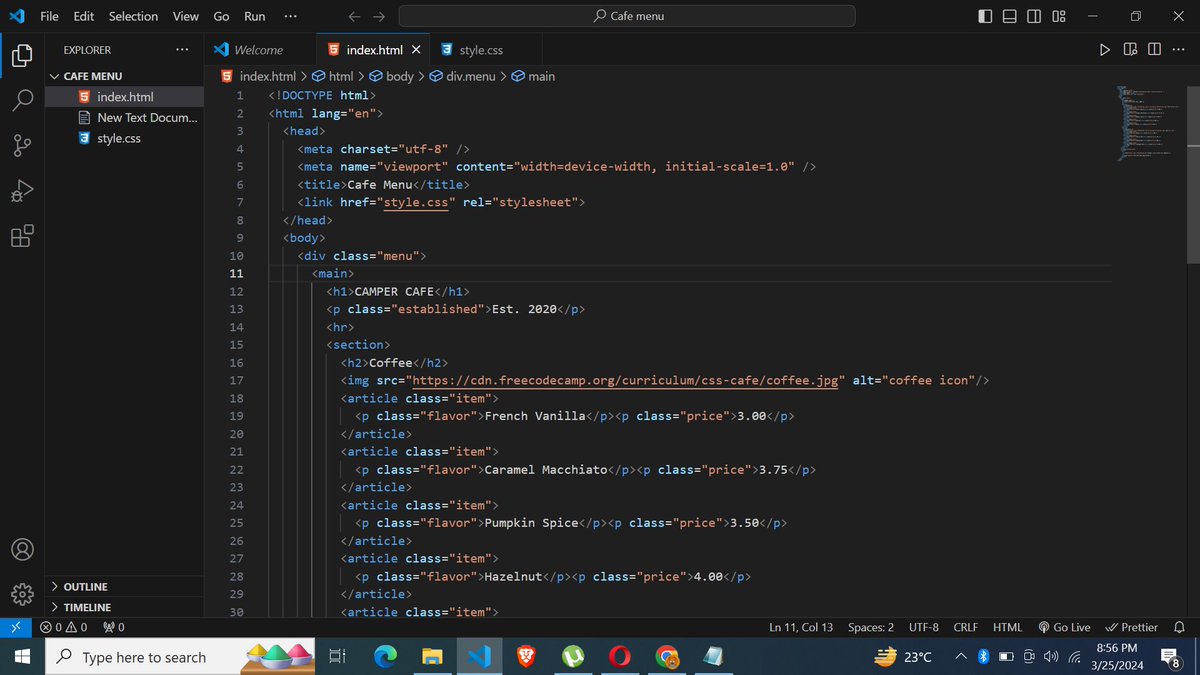The image size is (1200, 675).
Task: Click the Prettier status item
Action: (x=1132, y=627)
